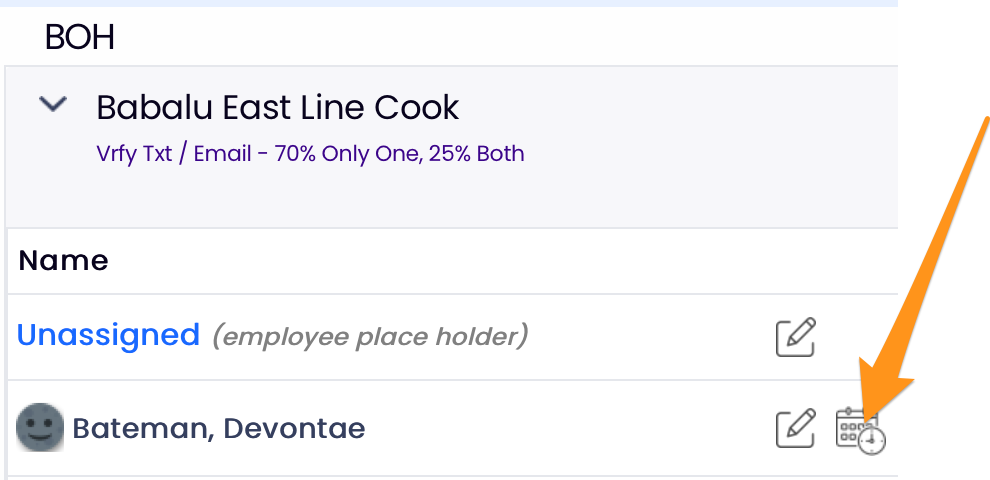The height and width of the screenshot is (480, 990).
Task: Click the "employee place holder" label
Action: [369, 337]
